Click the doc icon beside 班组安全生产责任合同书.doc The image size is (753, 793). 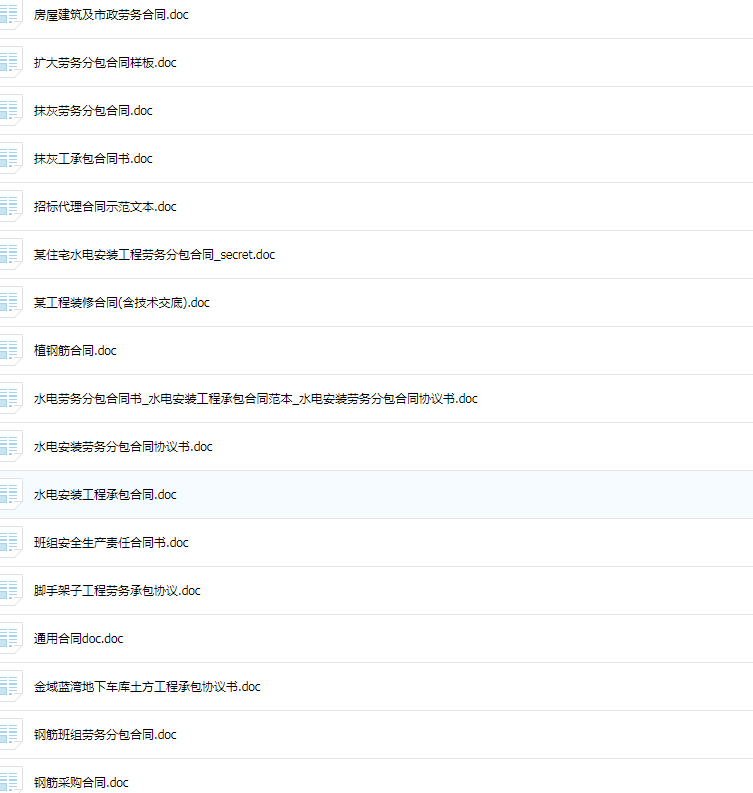click(10, 542)
